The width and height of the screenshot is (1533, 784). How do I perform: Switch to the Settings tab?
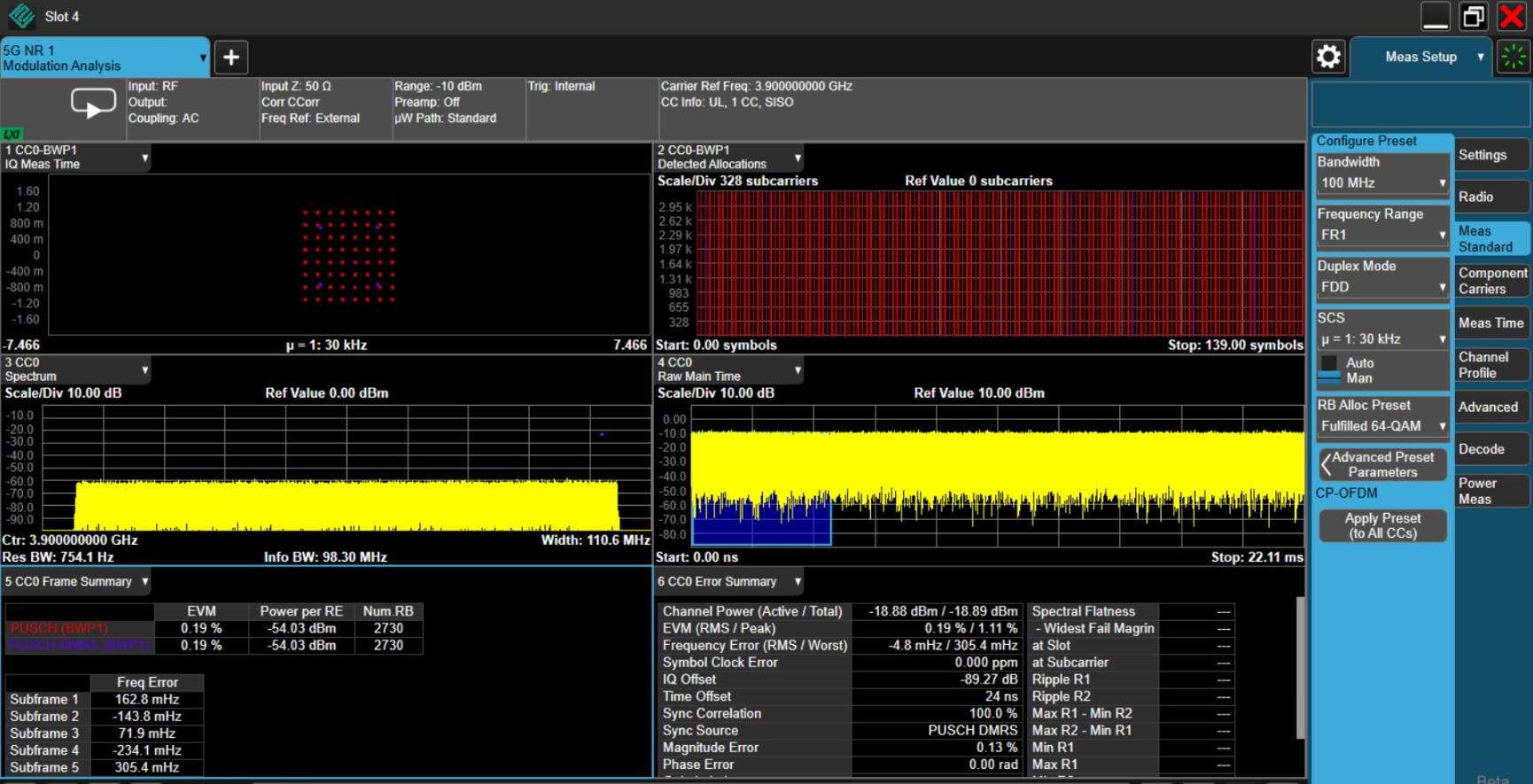pyautogui.click(x=1492, y=155)
